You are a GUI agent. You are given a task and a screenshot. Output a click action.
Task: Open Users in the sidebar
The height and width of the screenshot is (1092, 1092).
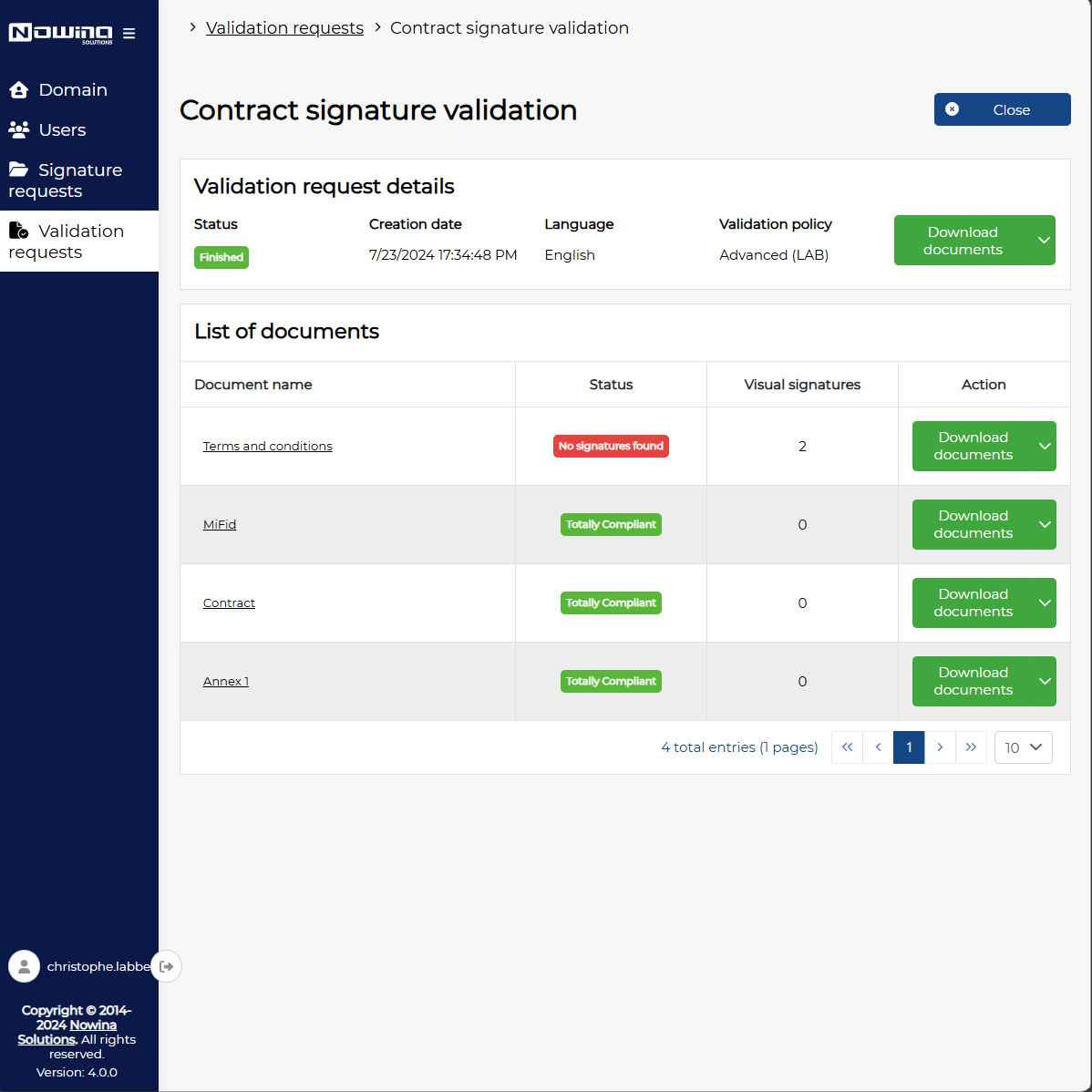pos(62,130)
